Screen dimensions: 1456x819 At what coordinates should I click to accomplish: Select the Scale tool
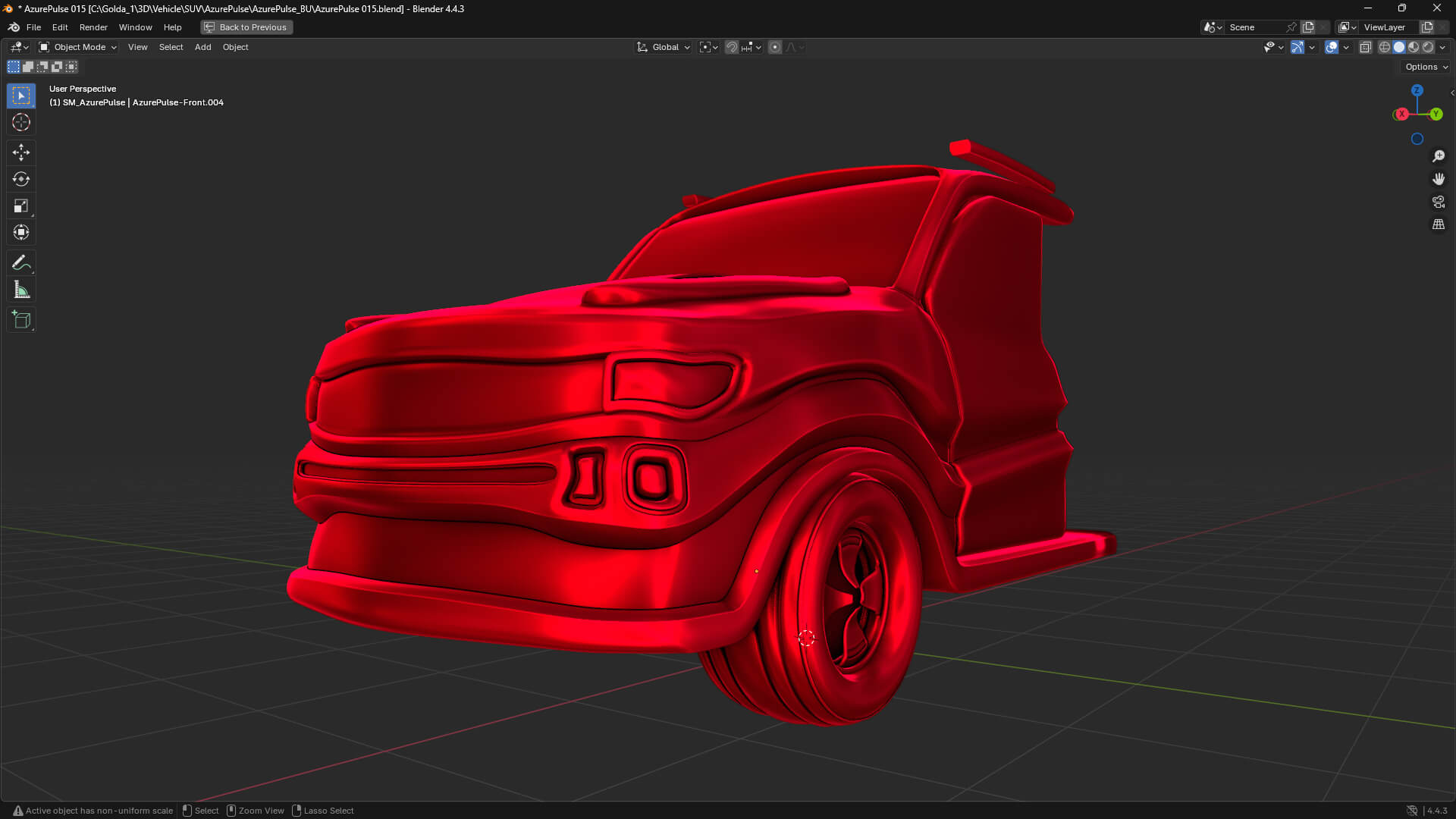tap(20, 206)
